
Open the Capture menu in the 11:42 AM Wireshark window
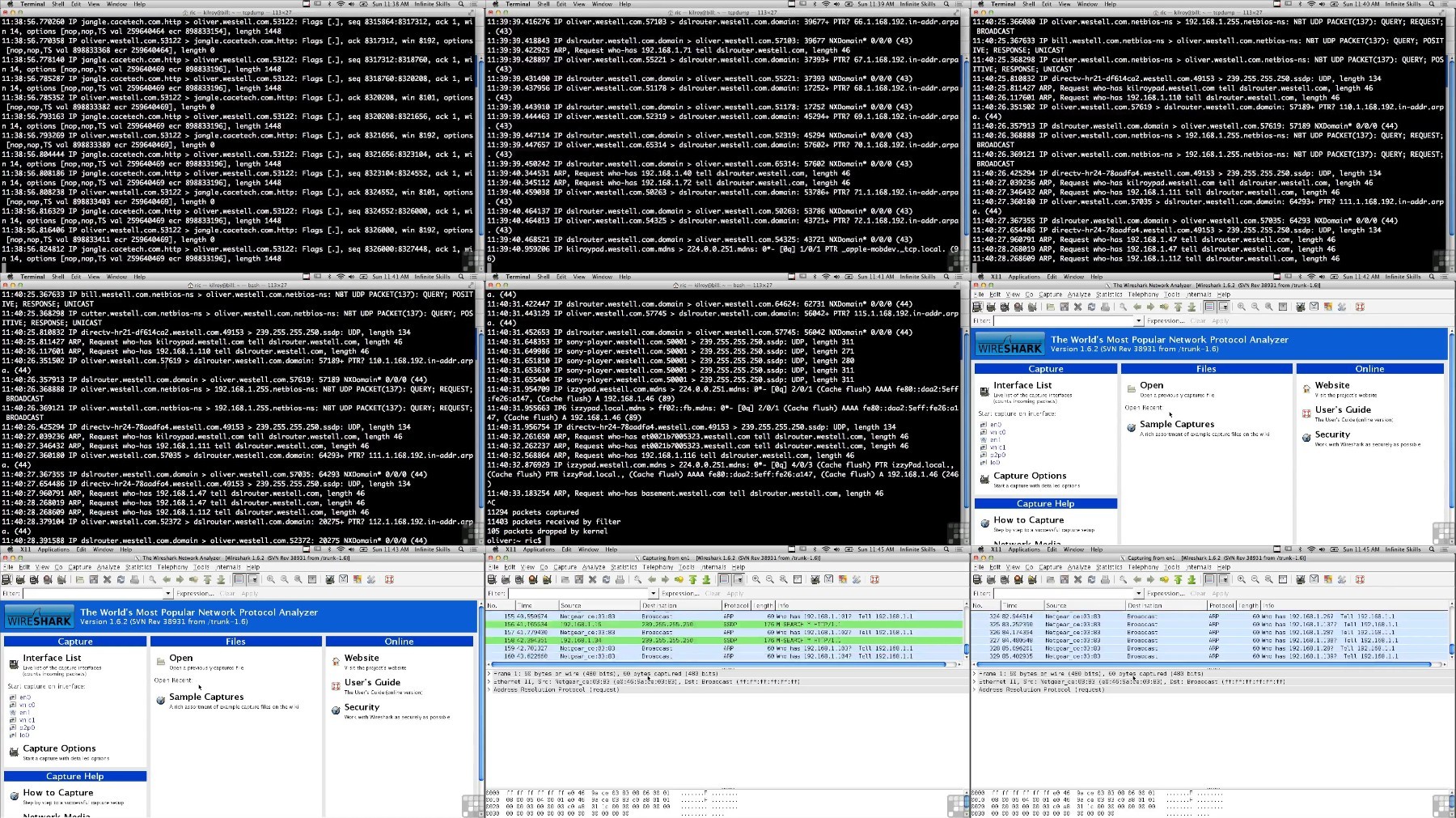coord(1050,295)
